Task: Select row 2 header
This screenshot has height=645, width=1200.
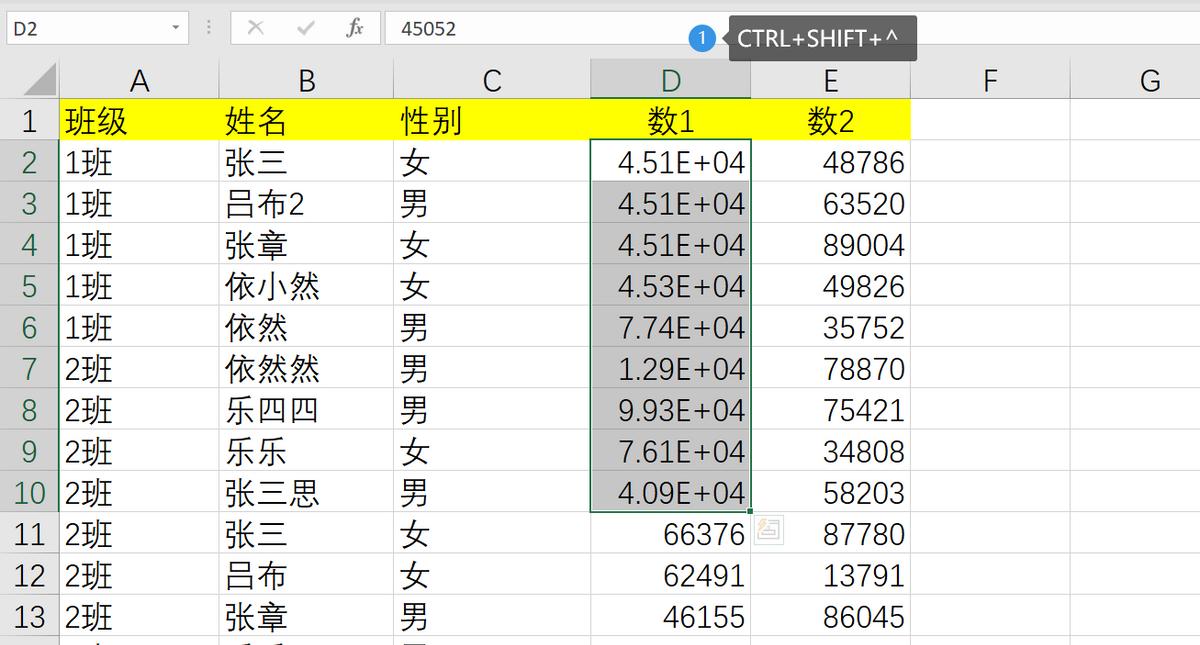Action: (x=29, y=161)
